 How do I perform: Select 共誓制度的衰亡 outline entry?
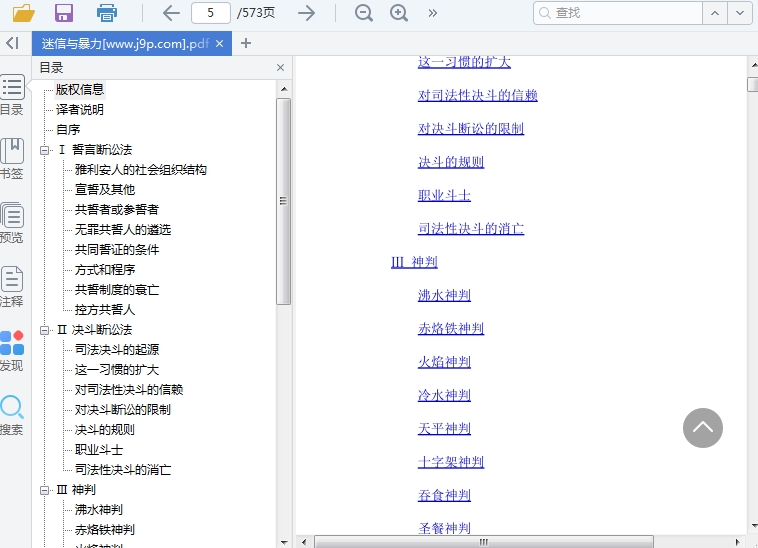[x=117, y=290]
